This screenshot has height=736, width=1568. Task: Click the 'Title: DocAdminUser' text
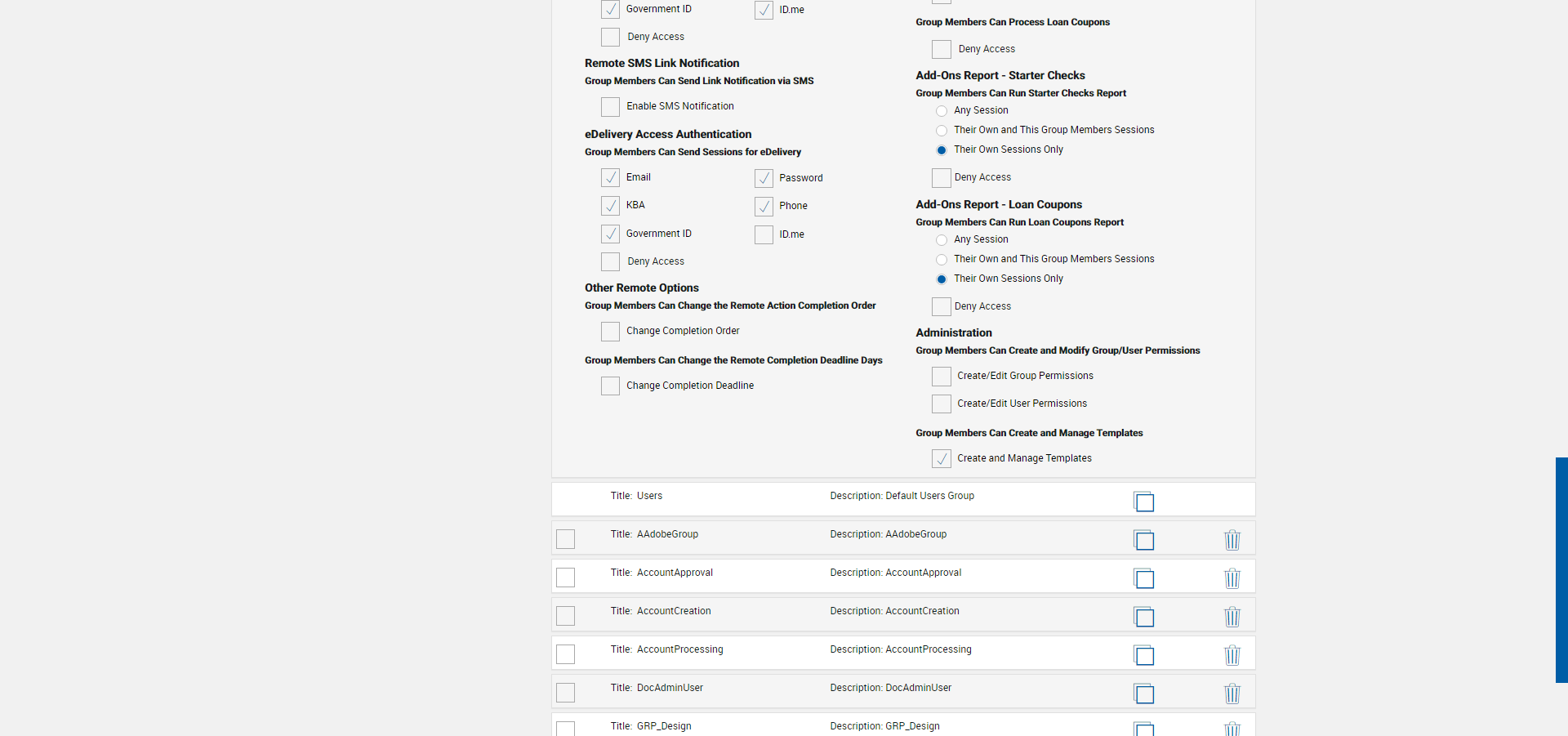[x=657, y=688]
